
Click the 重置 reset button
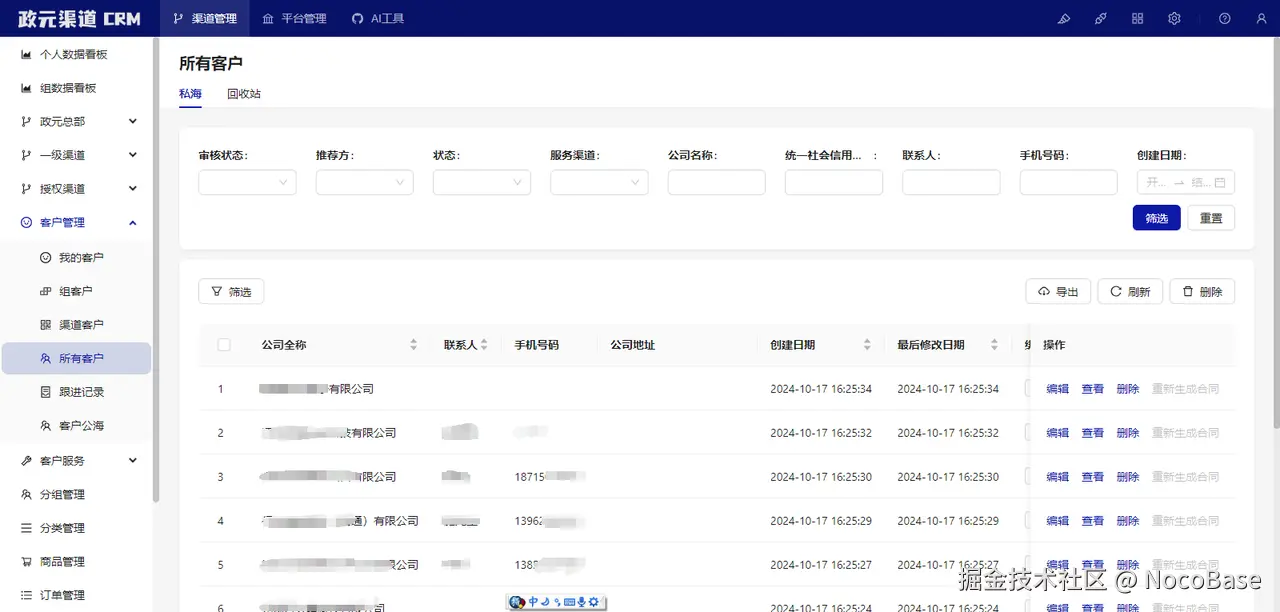coord(1211,218)
